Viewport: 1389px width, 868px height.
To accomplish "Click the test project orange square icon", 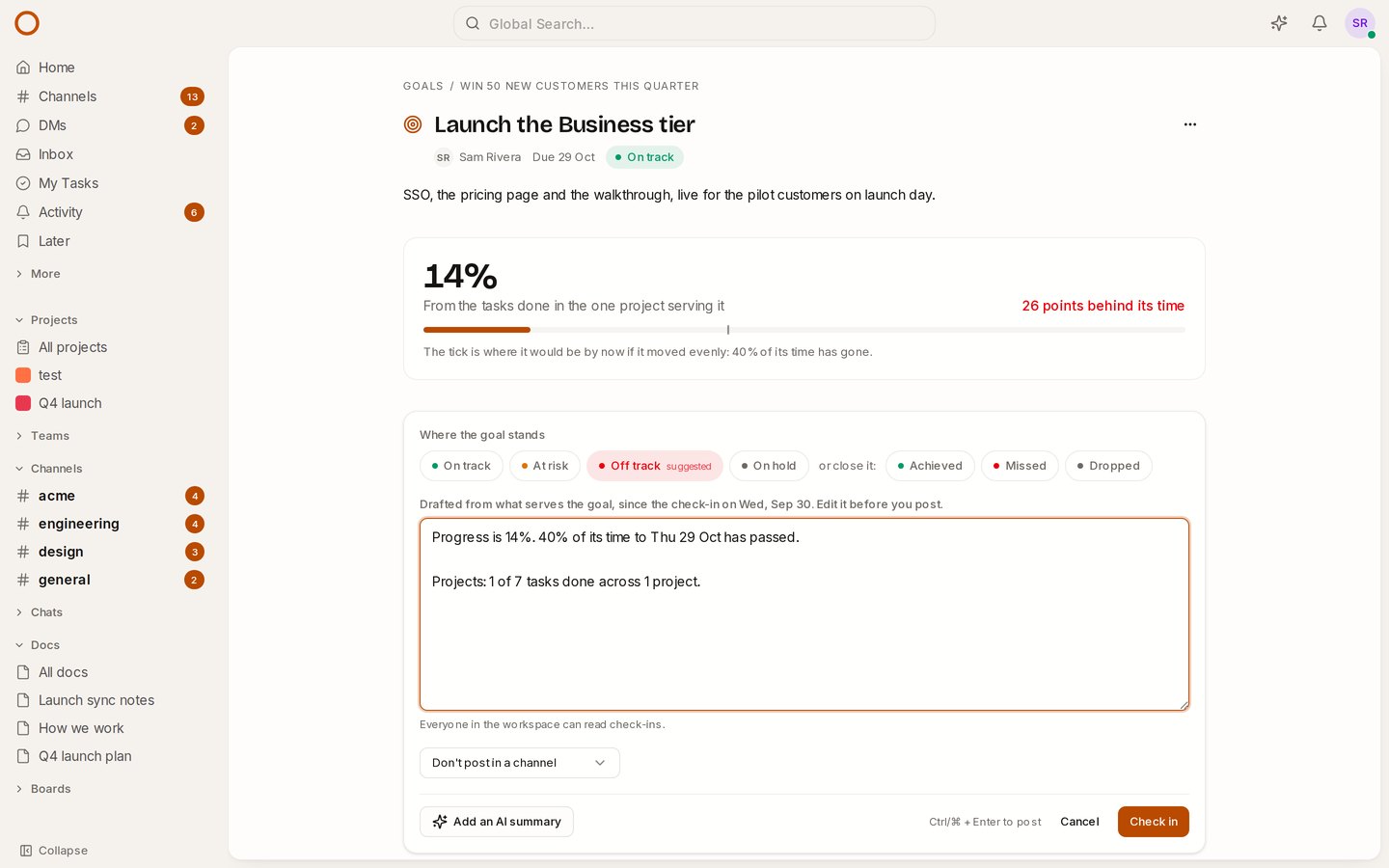I will (x=23, y=375).
